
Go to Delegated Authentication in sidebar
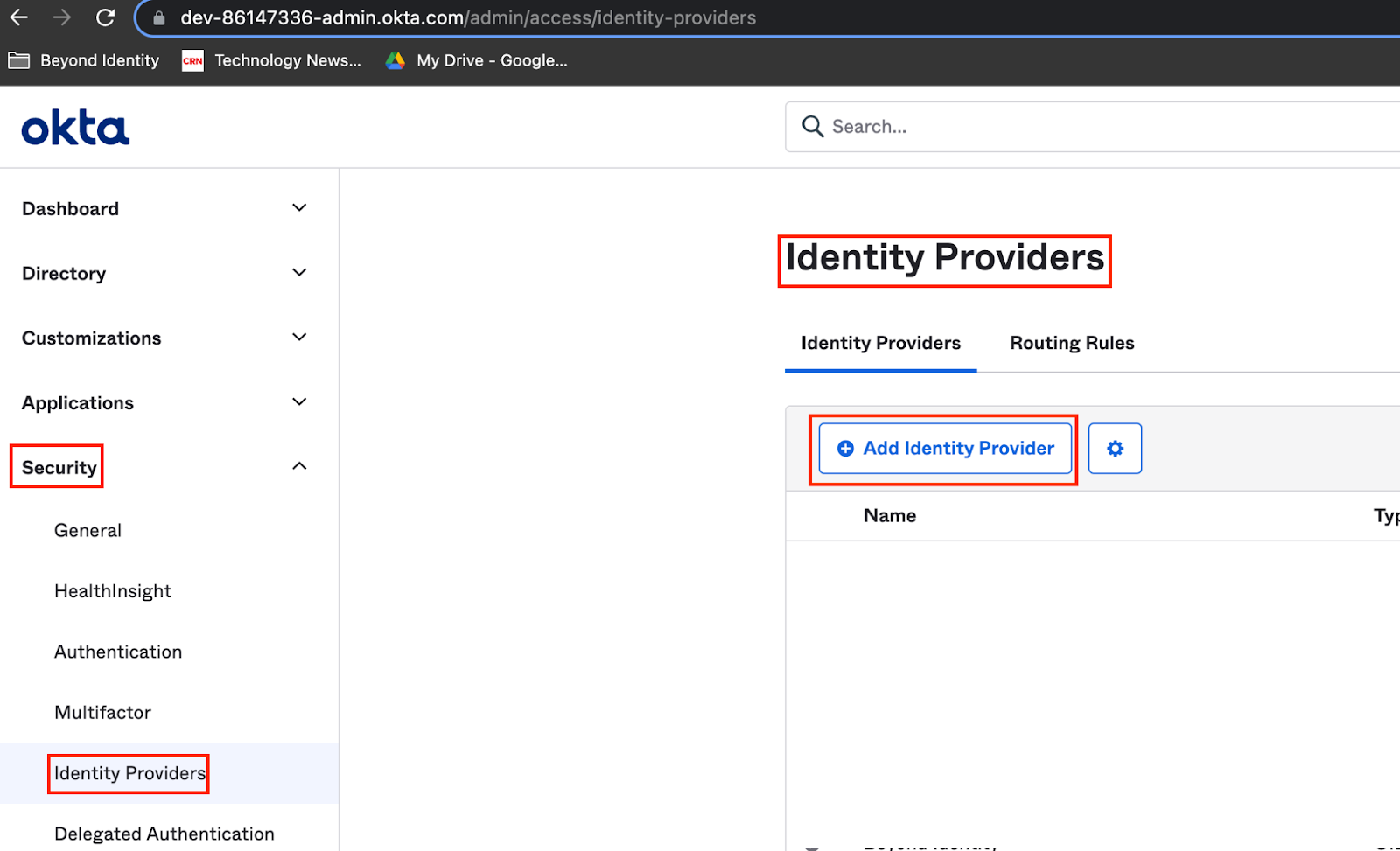pos(164,834)
